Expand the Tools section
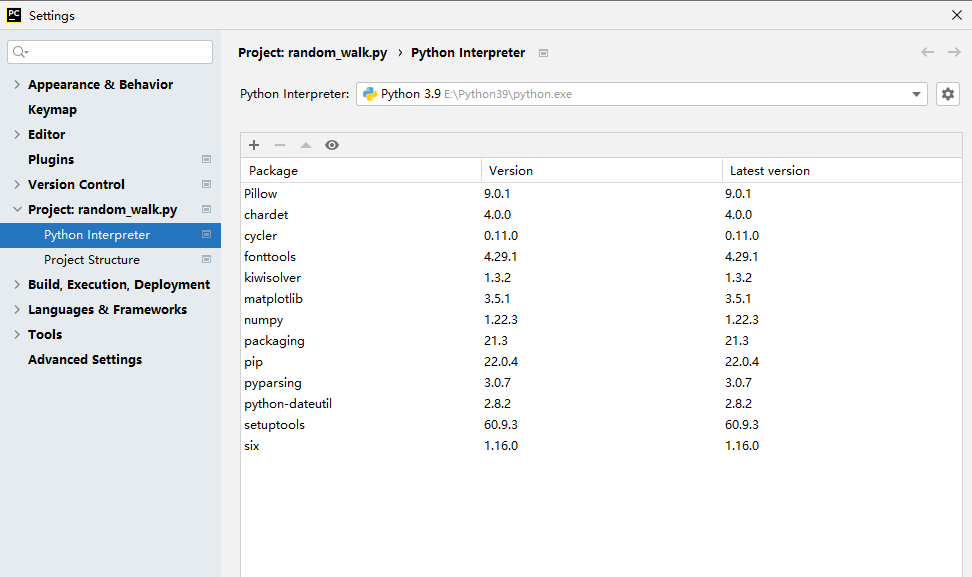The height and width of the screenshot is (577, 972). 18,334
